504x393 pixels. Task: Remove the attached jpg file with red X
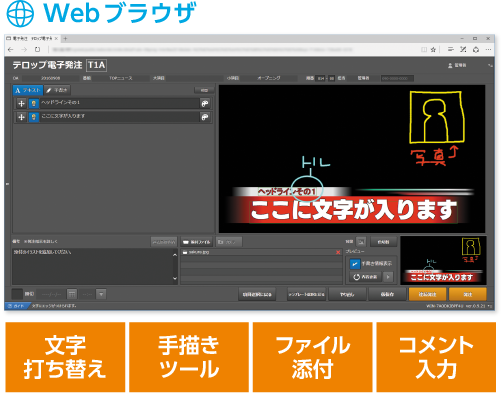click(338, 252)
